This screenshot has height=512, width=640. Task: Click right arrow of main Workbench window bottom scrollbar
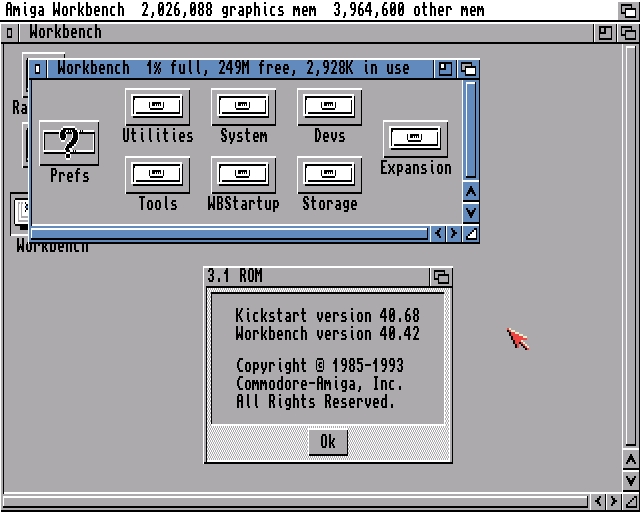pos(613,501)
